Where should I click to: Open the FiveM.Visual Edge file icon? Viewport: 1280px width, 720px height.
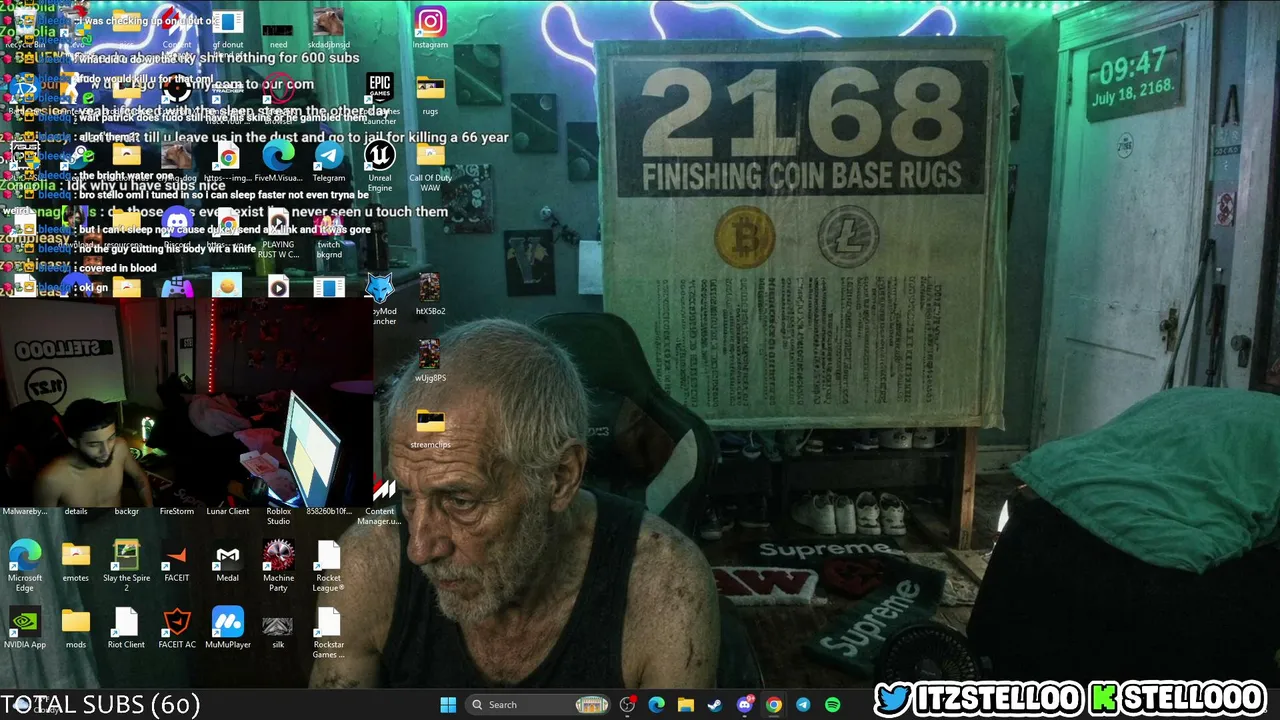[278, 162]
